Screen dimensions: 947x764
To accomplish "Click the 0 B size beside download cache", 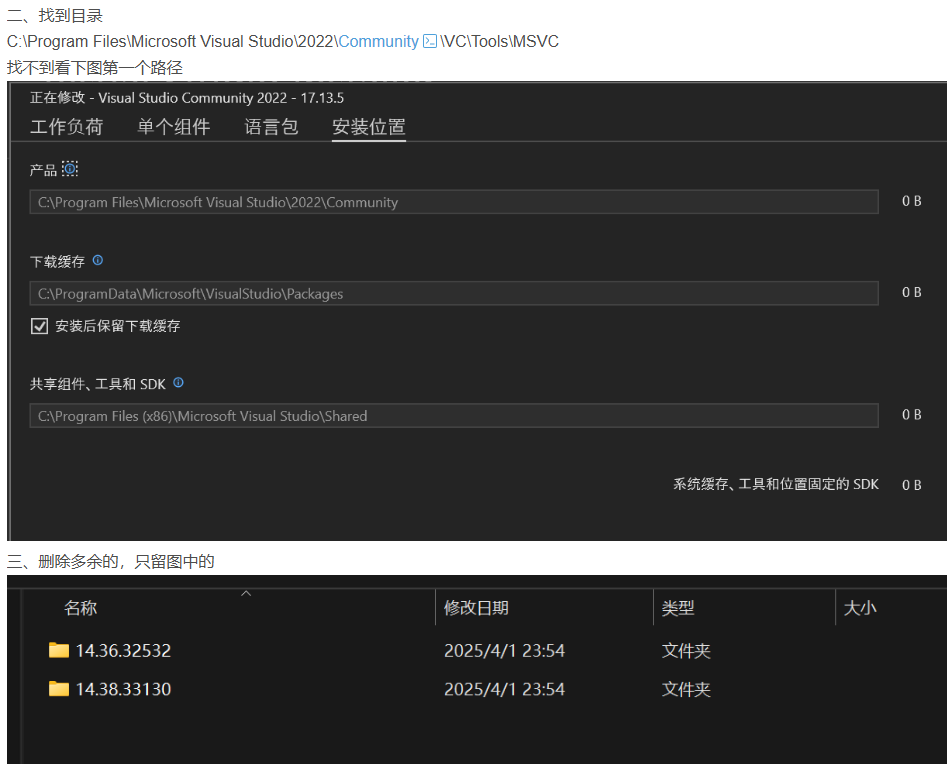I will 911,292.
